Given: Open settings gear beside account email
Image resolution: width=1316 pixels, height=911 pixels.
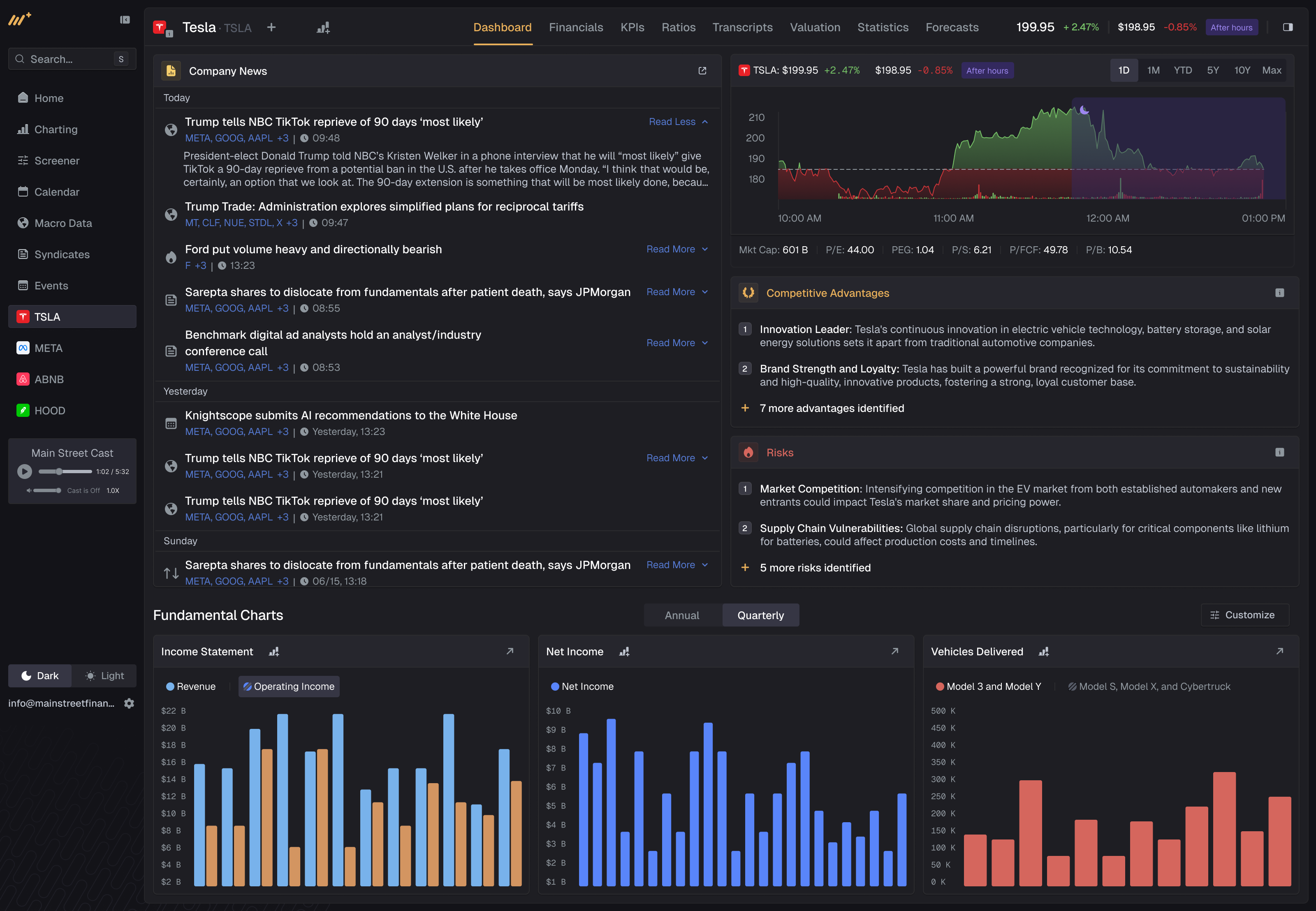Looking at the screenshot, I should coord(130,703).
